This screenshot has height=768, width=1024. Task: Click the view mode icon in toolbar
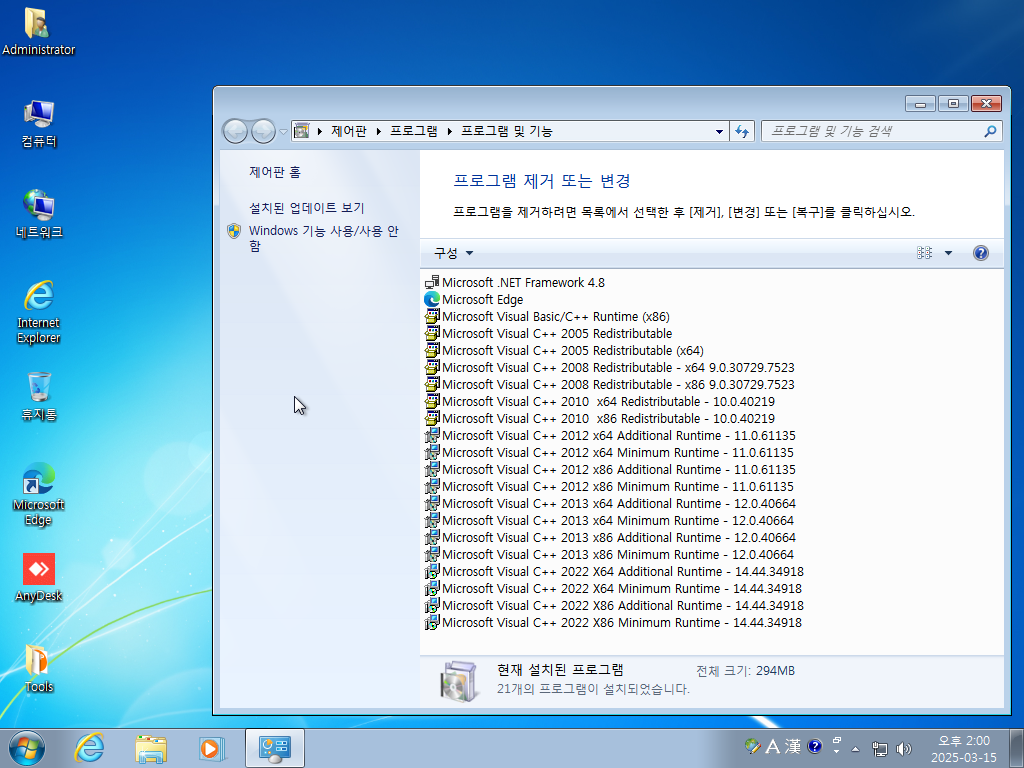(x=924, y=253)
